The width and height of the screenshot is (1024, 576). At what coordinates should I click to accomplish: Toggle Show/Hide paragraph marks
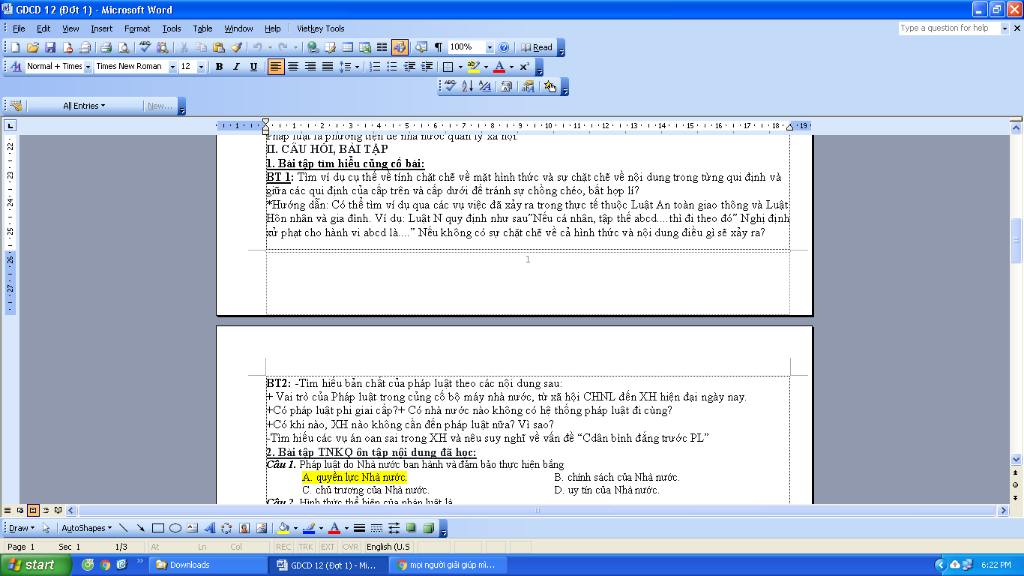(x=438, y=48)
